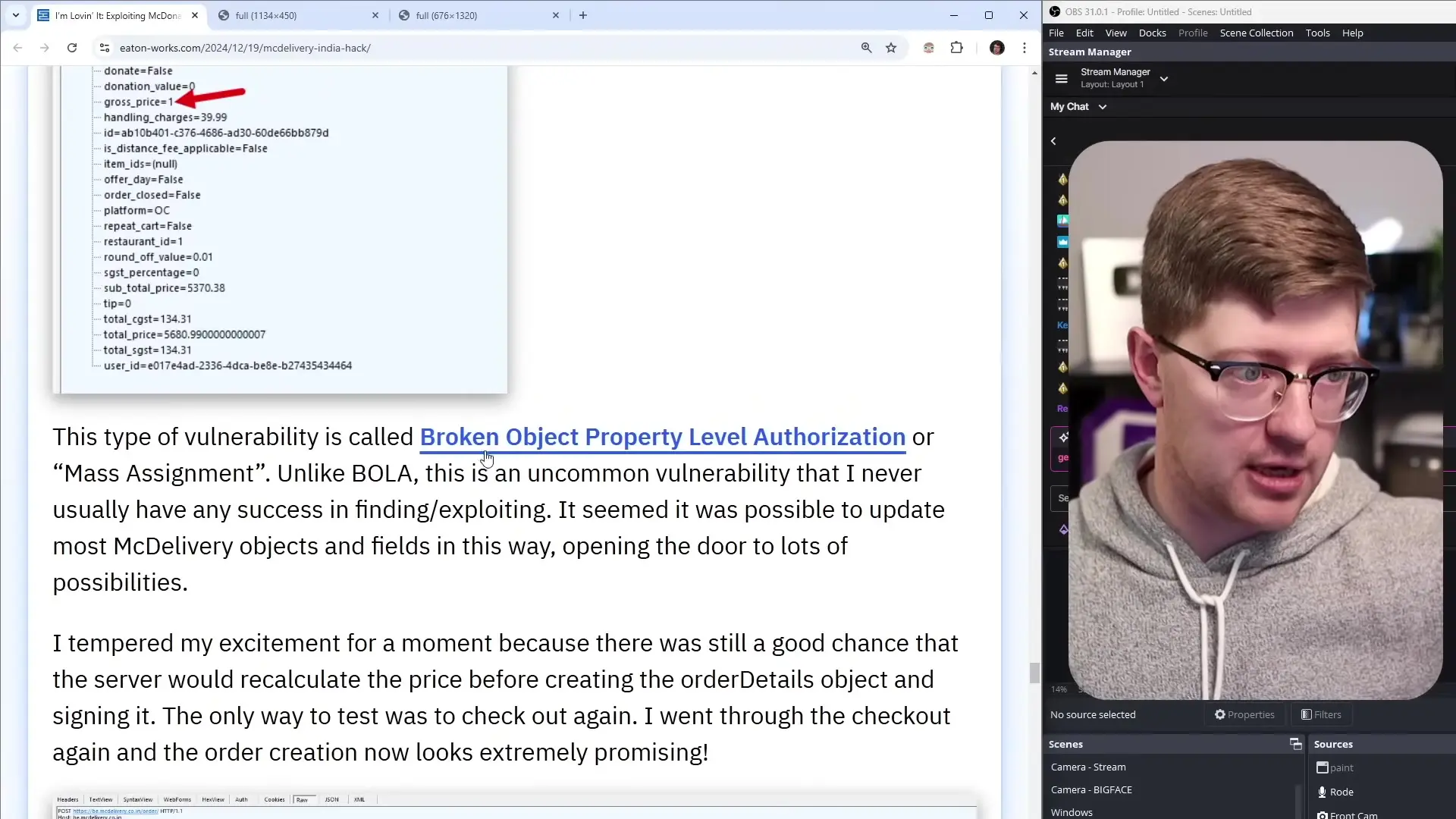
Task: Bookmark this page with the star
Action: (x=891, y=48)
